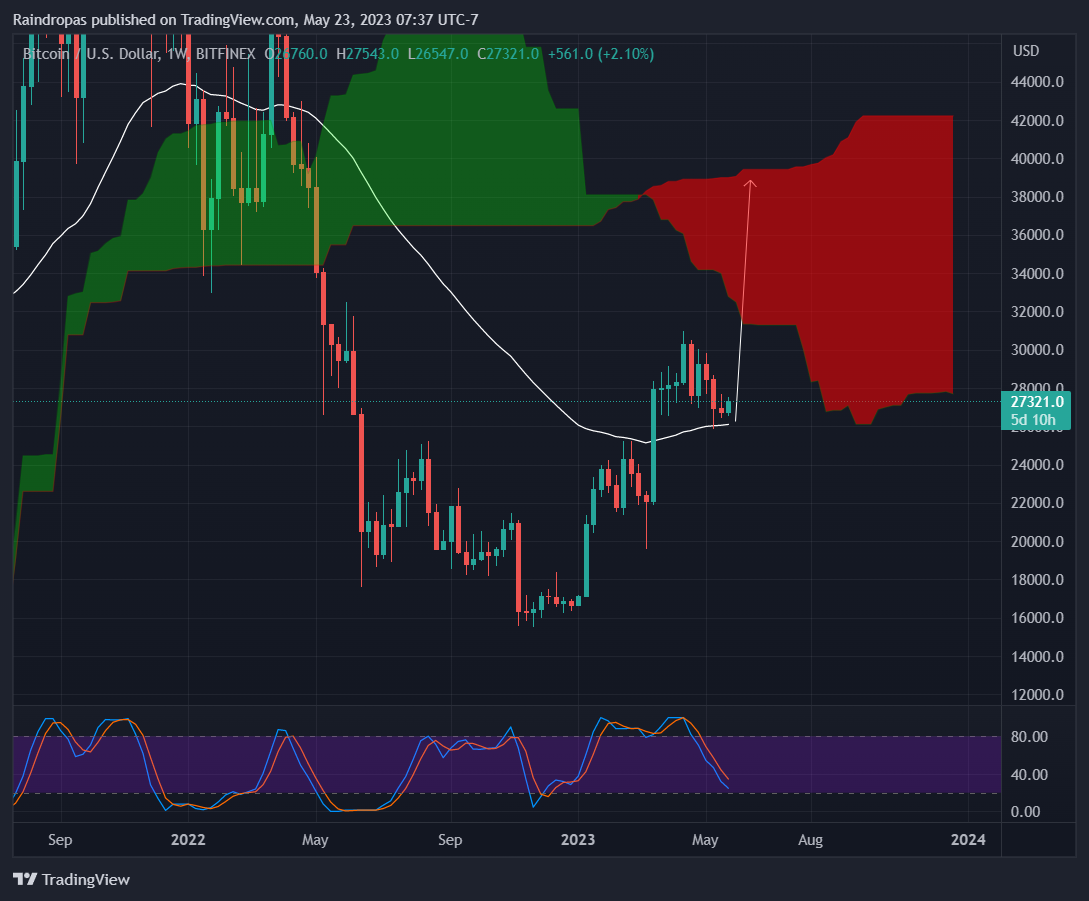This screenshot has height=901, width=1089.
Task: Click the 18000.0 price axis label
Action: (x=1037, y=580)
